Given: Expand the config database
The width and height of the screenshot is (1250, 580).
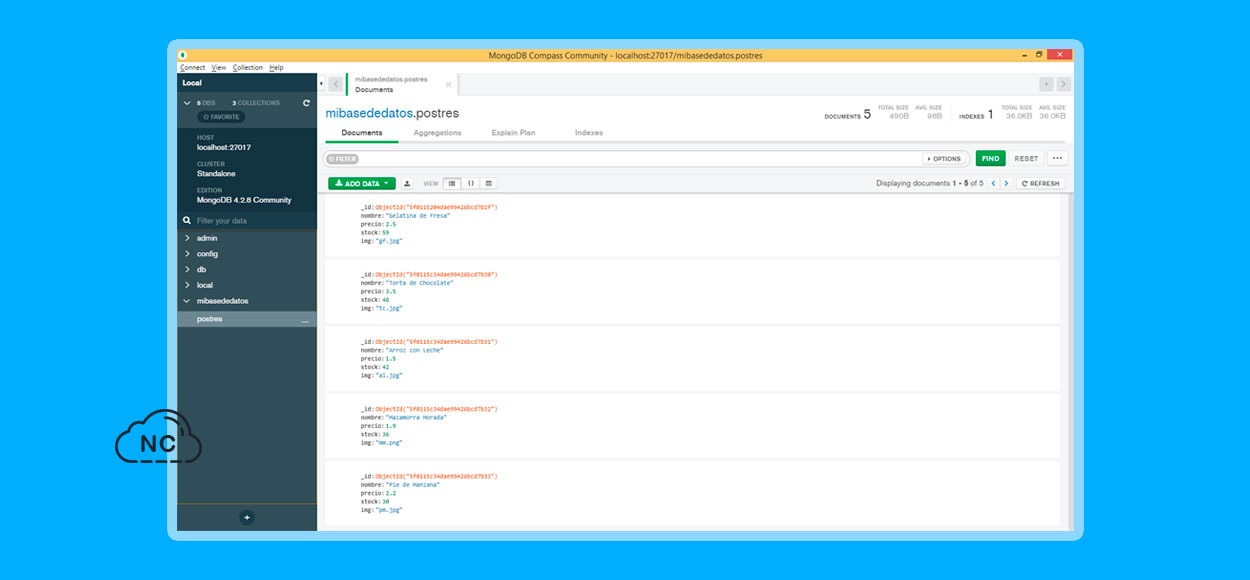Looking at the screenshot, I should 187,254.
